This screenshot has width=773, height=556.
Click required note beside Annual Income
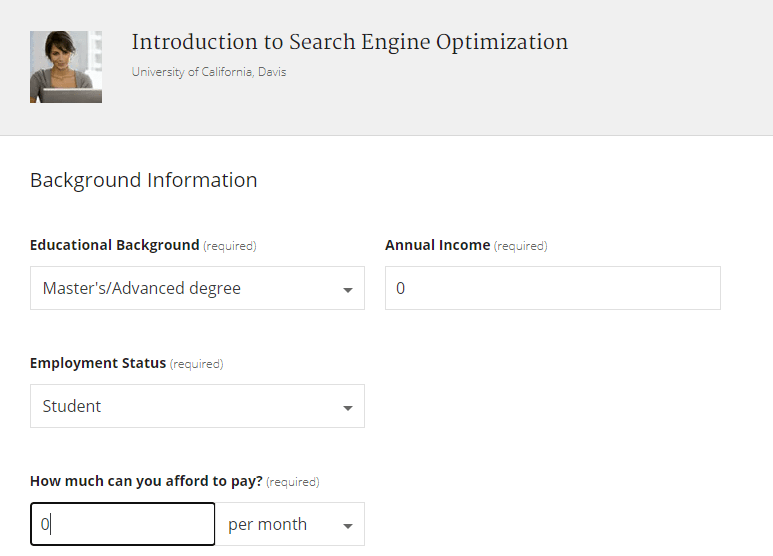pos(521,246)
